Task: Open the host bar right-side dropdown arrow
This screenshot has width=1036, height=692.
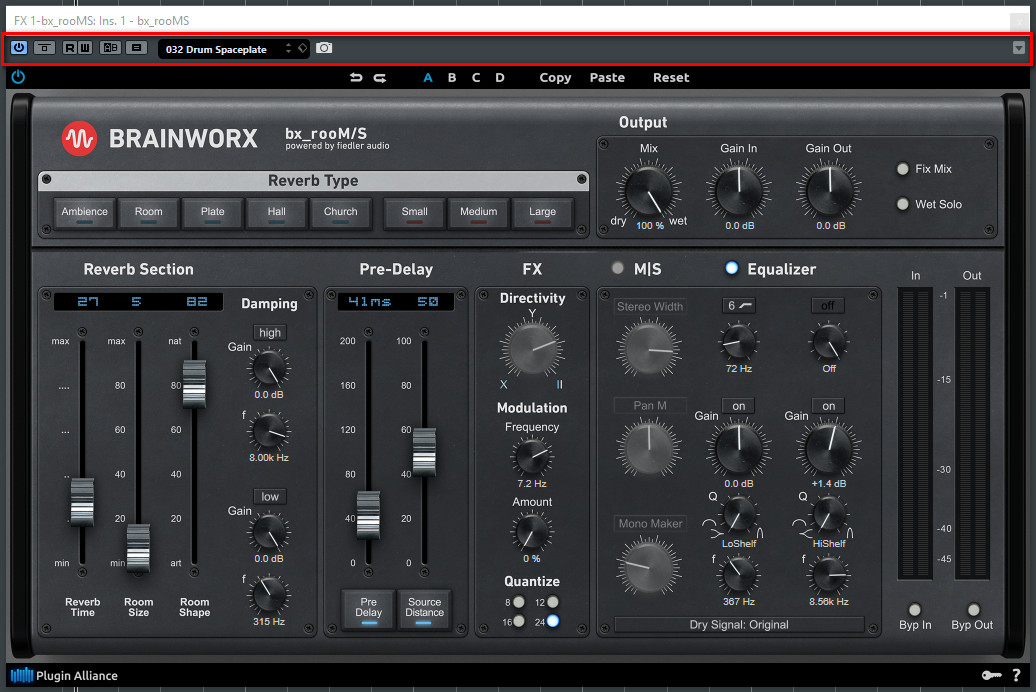Action: 1019,48
